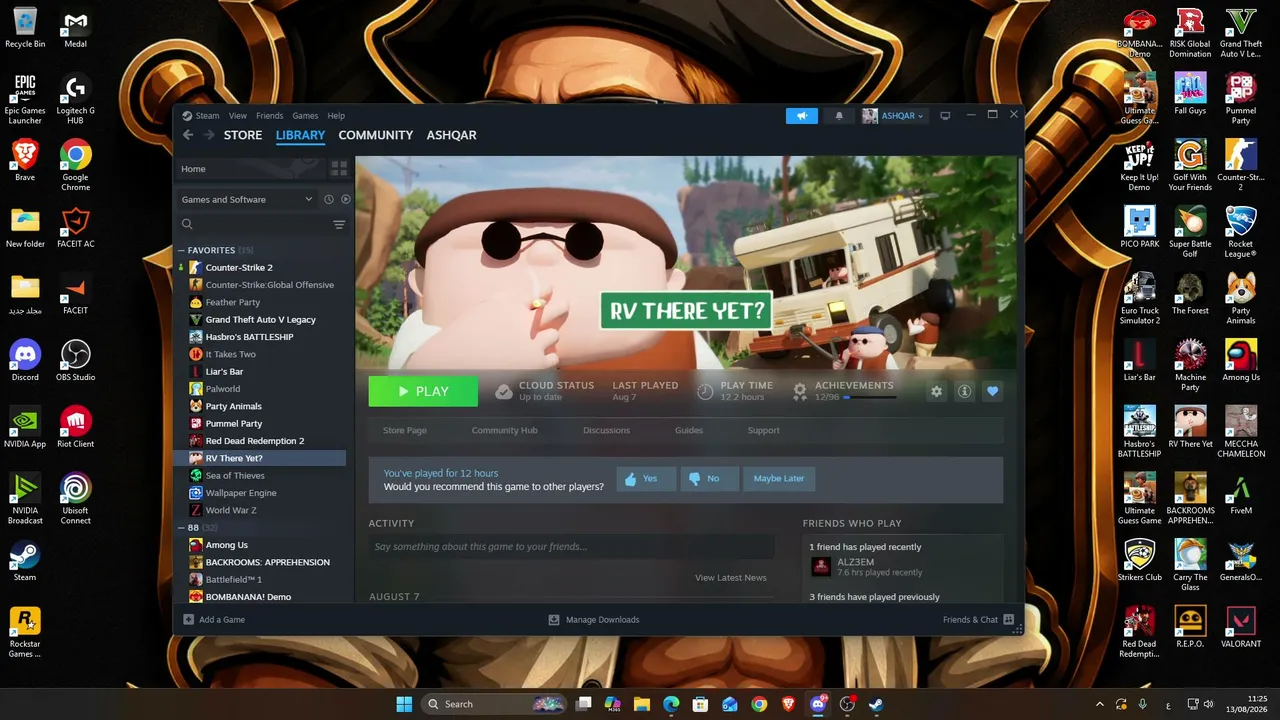Dismiss review prompt with Maybe Later

pyautogui.click(x=779, y=478)
